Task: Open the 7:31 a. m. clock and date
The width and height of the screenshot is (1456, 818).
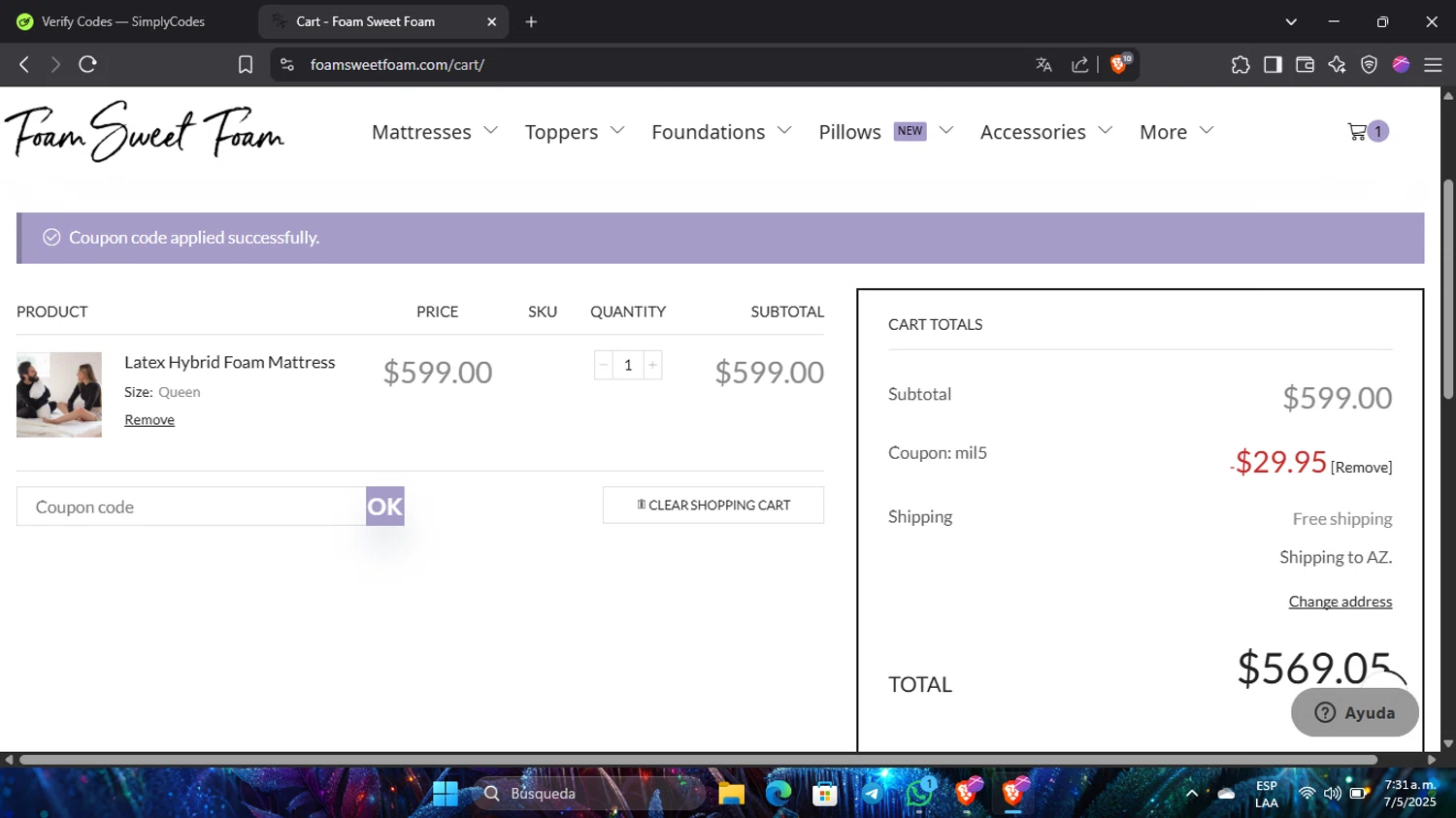Action: (1410, 794)
